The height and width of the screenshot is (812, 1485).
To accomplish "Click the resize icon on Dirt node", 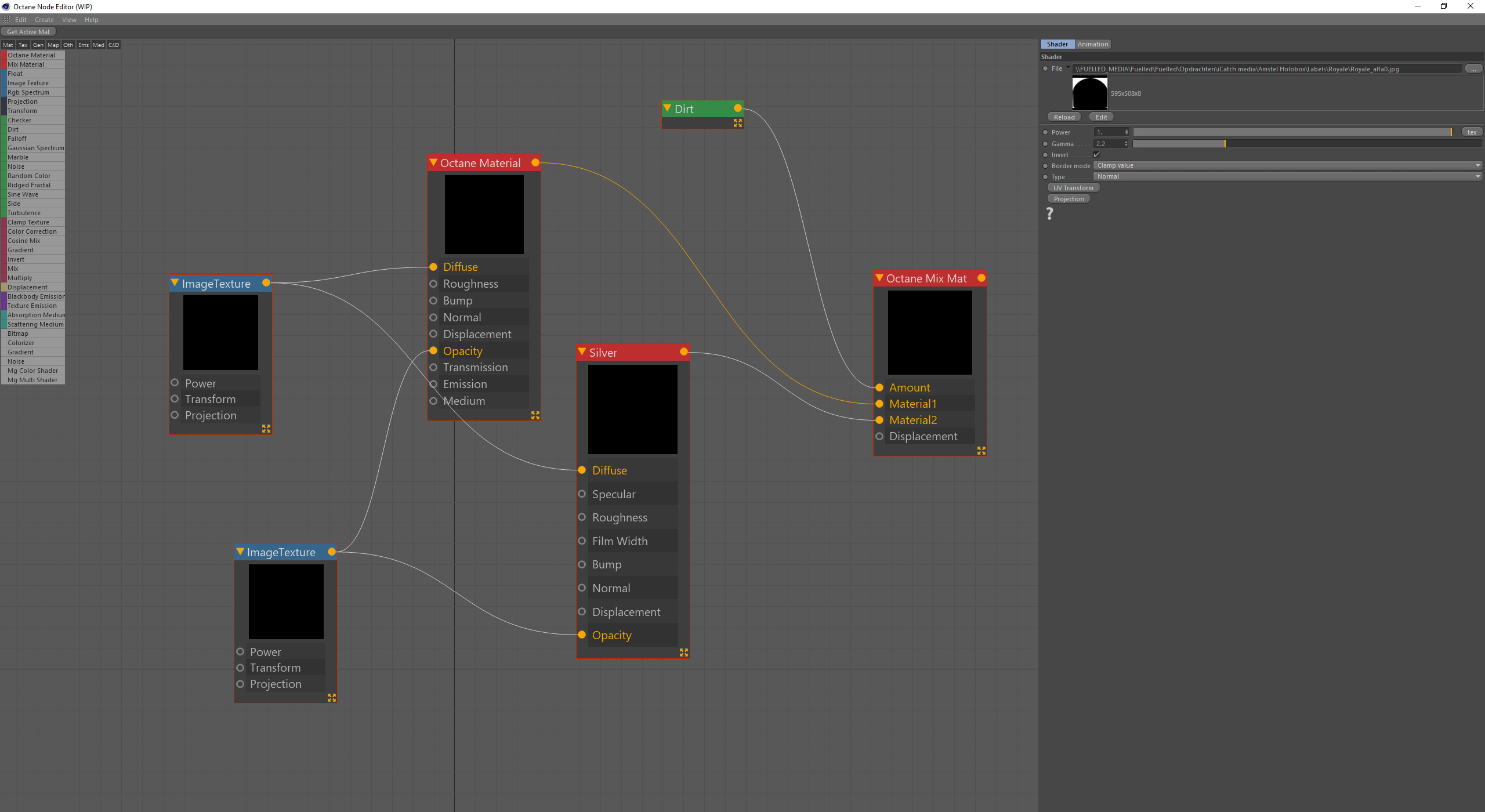I will tap(737, 123).
